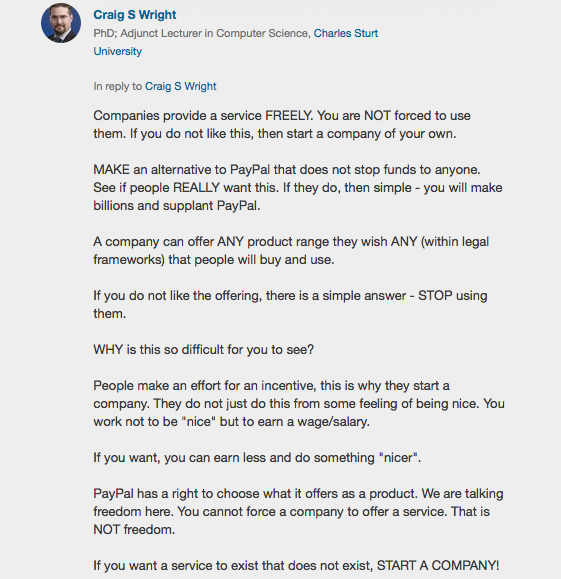Visit Craig S Wright link after 'In reply to'
The width and height of the screenshot is (561, 579).
181,86
